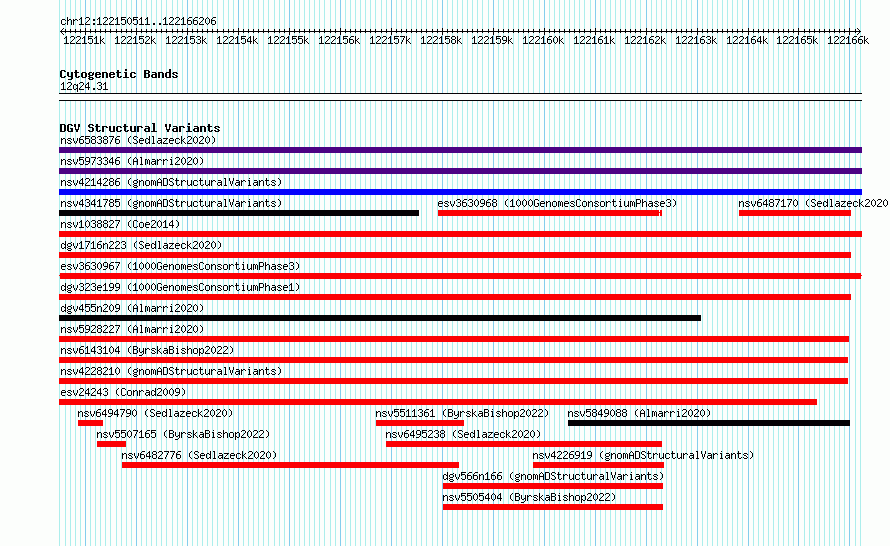Image resolution: width=890 pixels, height=546 pixels.
Task: Click the 122160k ruler tick label
Action: click(543, 40)
